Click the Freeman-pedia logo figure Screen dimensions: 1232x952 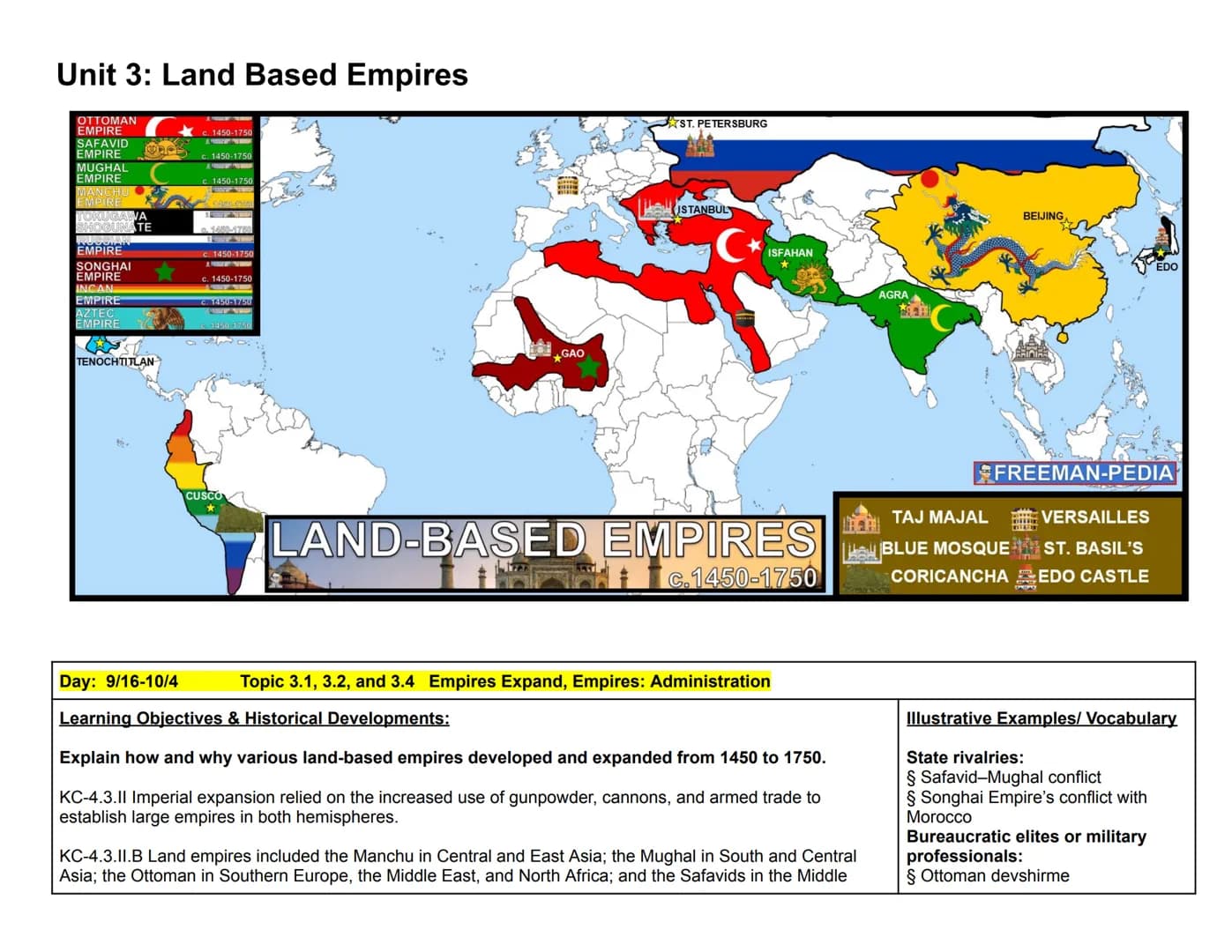click(x=985, y=473)
